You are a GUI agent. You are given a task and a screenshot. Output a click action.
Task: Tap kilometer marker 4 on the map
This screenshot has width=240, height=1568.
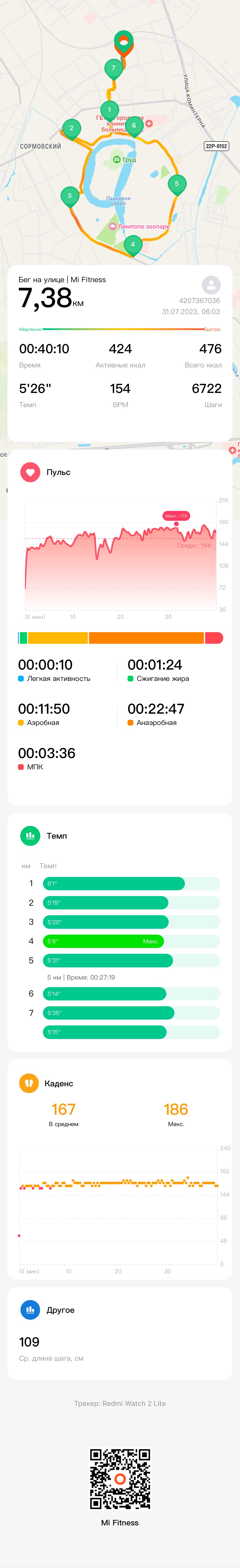click(133, 245)
